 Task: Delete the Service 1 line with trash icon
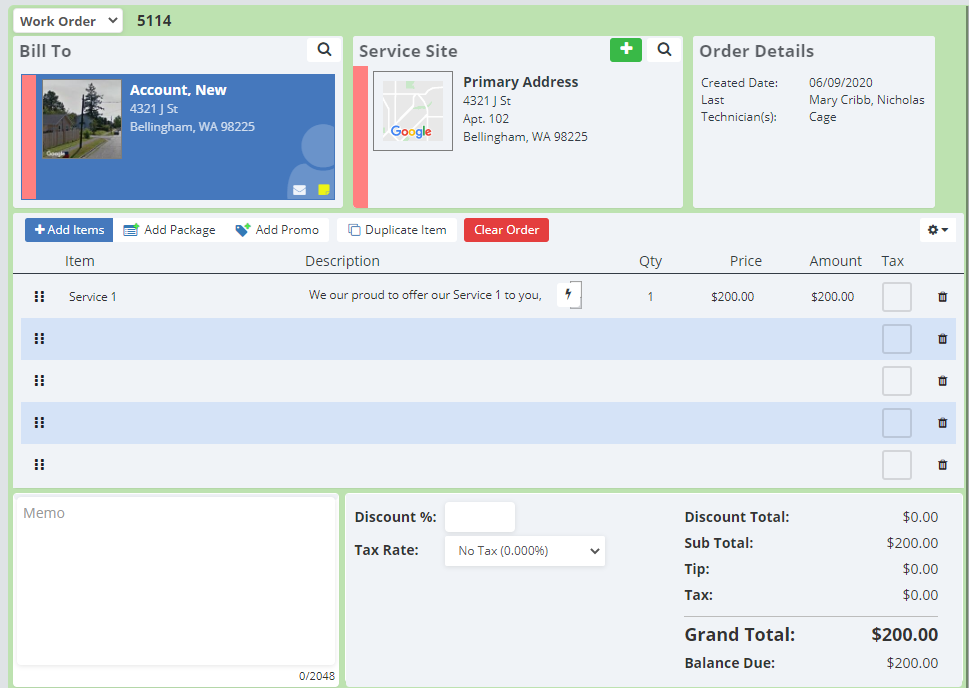942,297
